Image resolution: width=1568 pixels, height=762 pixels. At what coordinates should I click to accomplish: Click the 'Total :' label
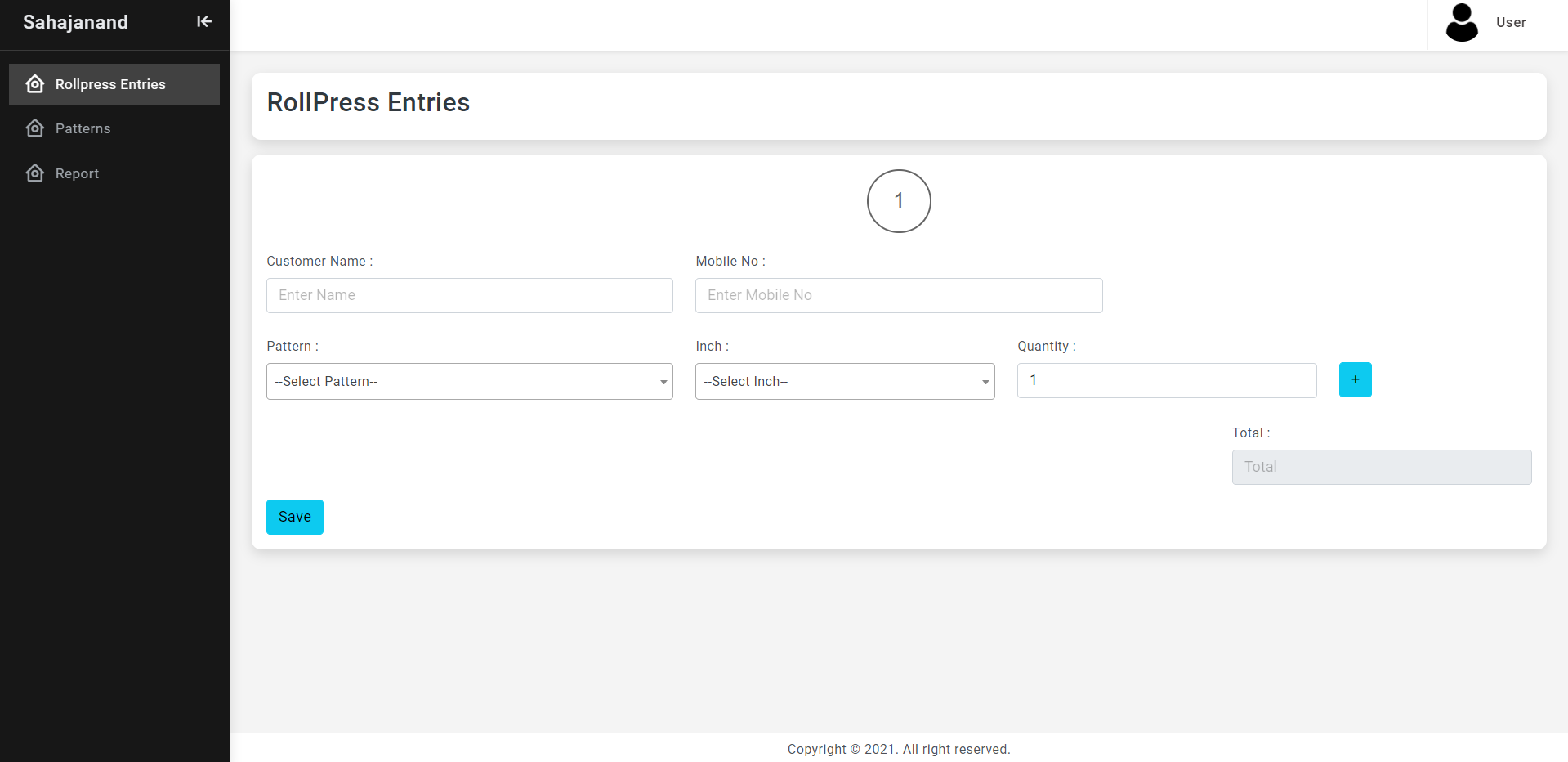[1251, 433]
